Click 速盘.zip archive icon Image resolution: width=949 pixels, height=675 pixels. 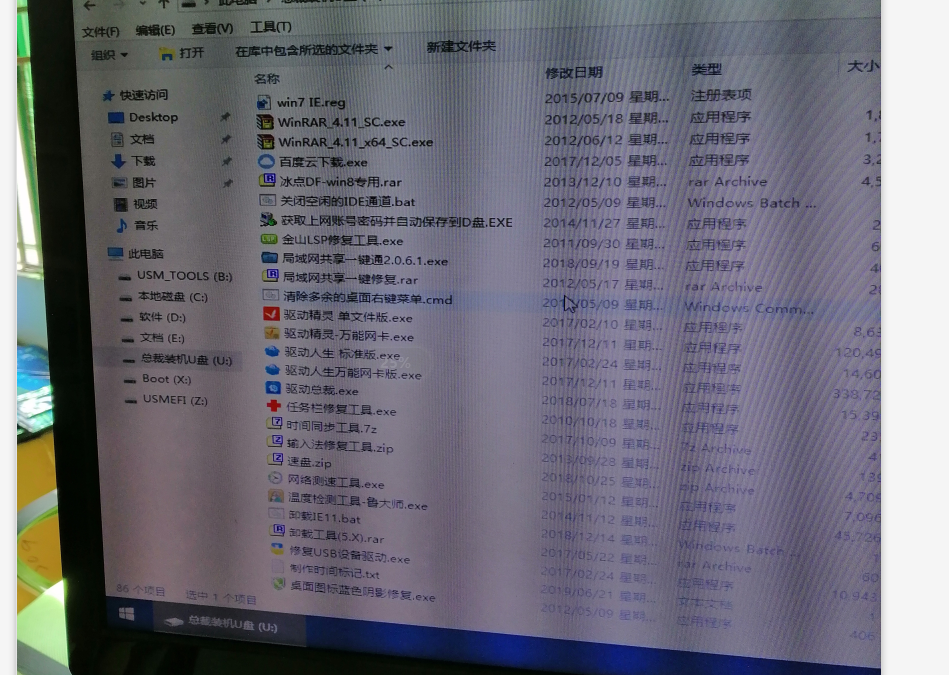click(276, 459)
